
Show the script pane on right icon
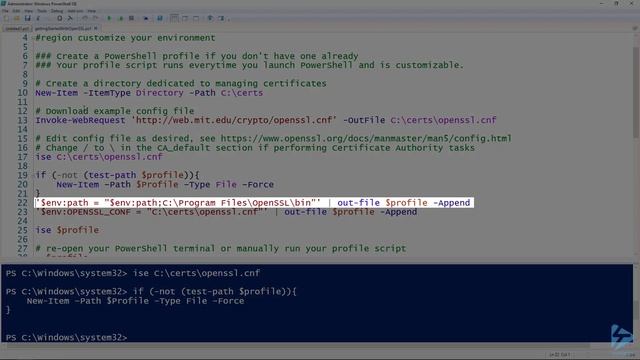pos(185,18)
